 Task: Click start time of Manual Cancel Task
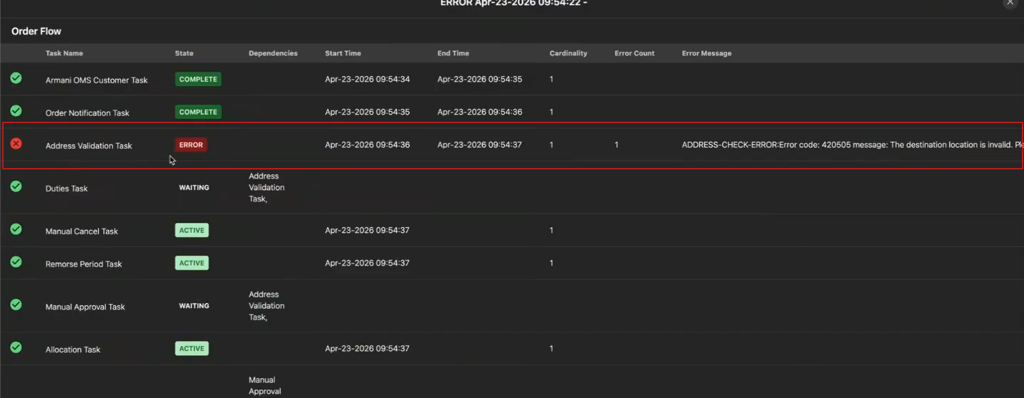(x=368, y=231)
